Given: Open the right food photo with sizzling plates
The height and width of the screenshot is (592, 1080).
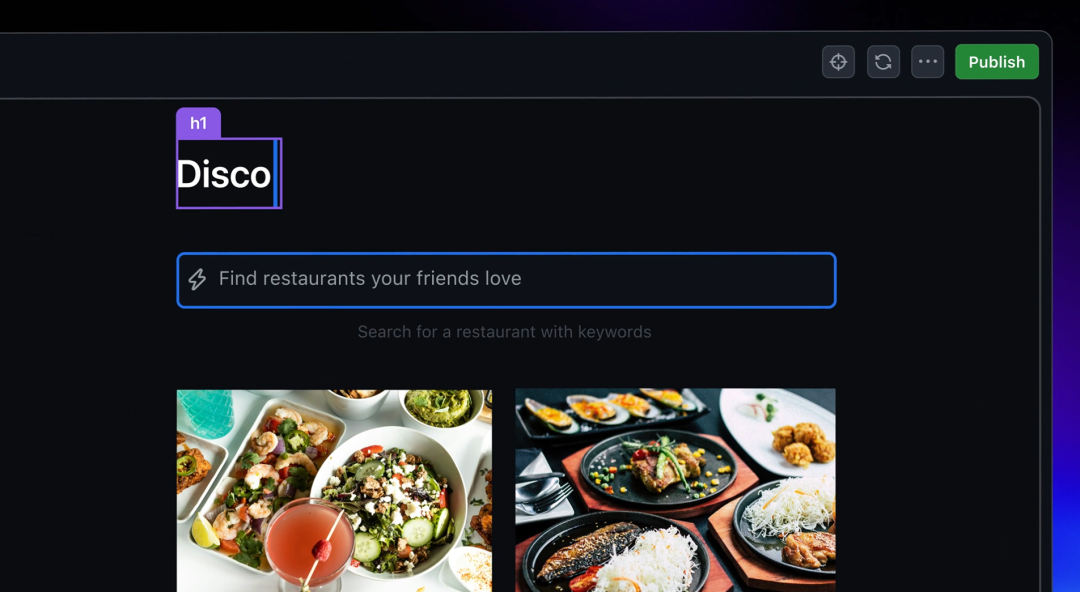Looking at the screenshot, I should tap(675, 490).
